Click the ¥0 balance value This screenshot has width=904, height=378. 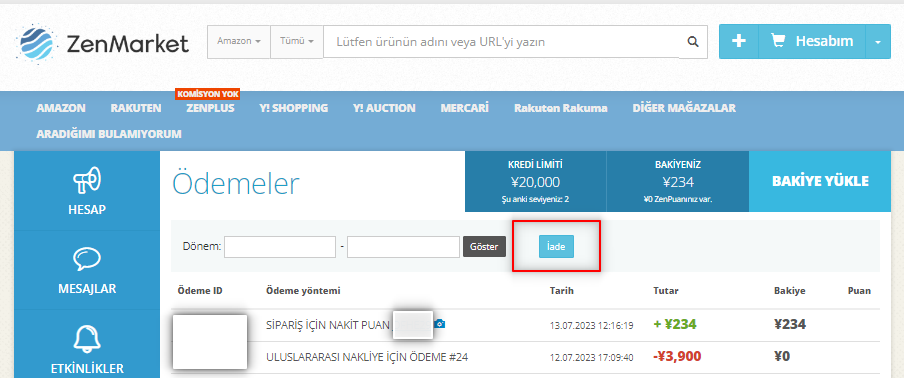pos(782,356)
